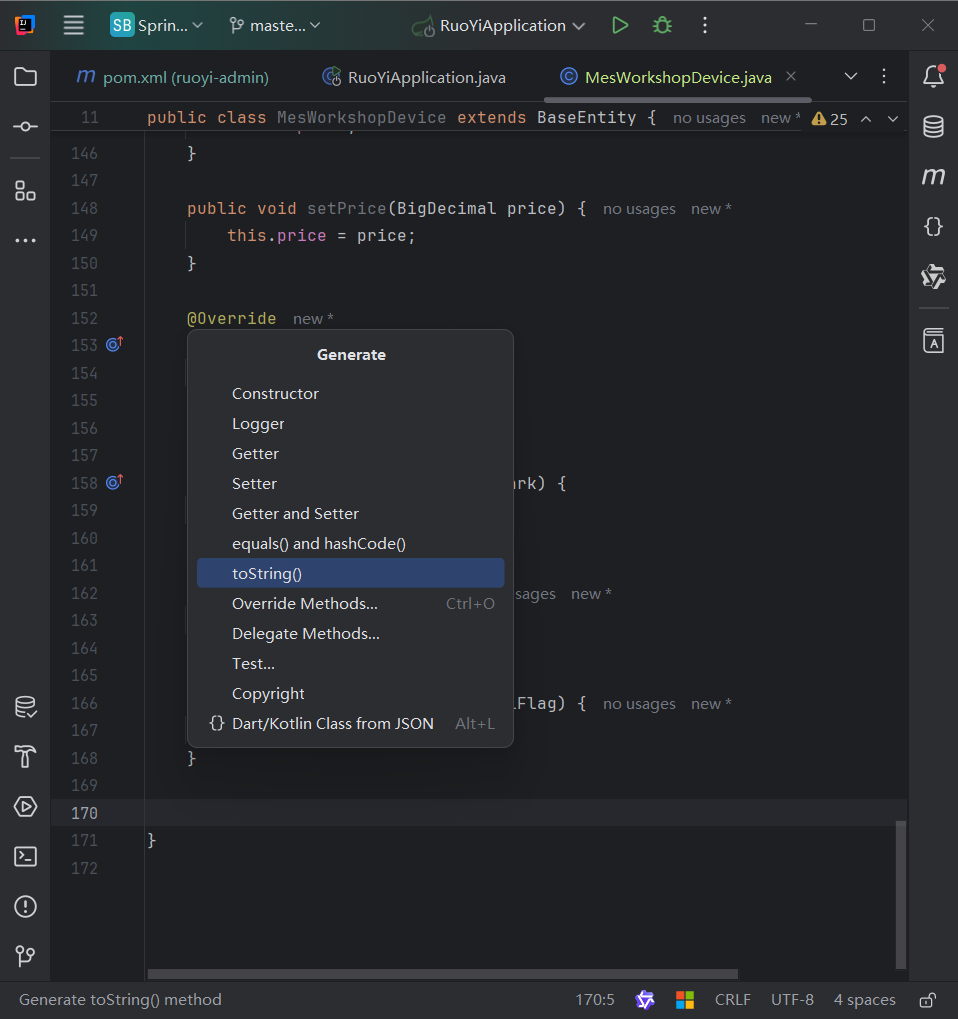Viewport: 958px width, 1019px height.
Task: Switch to RuoYiApplication.java tab
Action: point(414,77)
